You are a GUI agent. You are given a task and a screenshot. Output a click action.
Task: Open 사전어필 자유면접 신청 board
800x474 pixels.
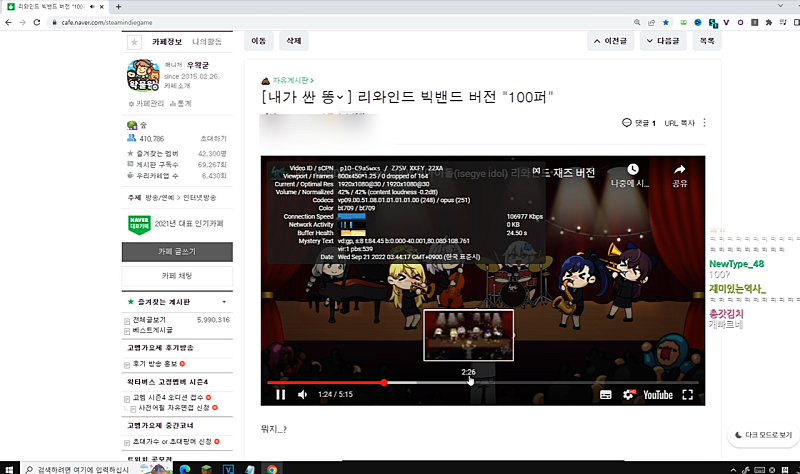[x=174, y=408]
